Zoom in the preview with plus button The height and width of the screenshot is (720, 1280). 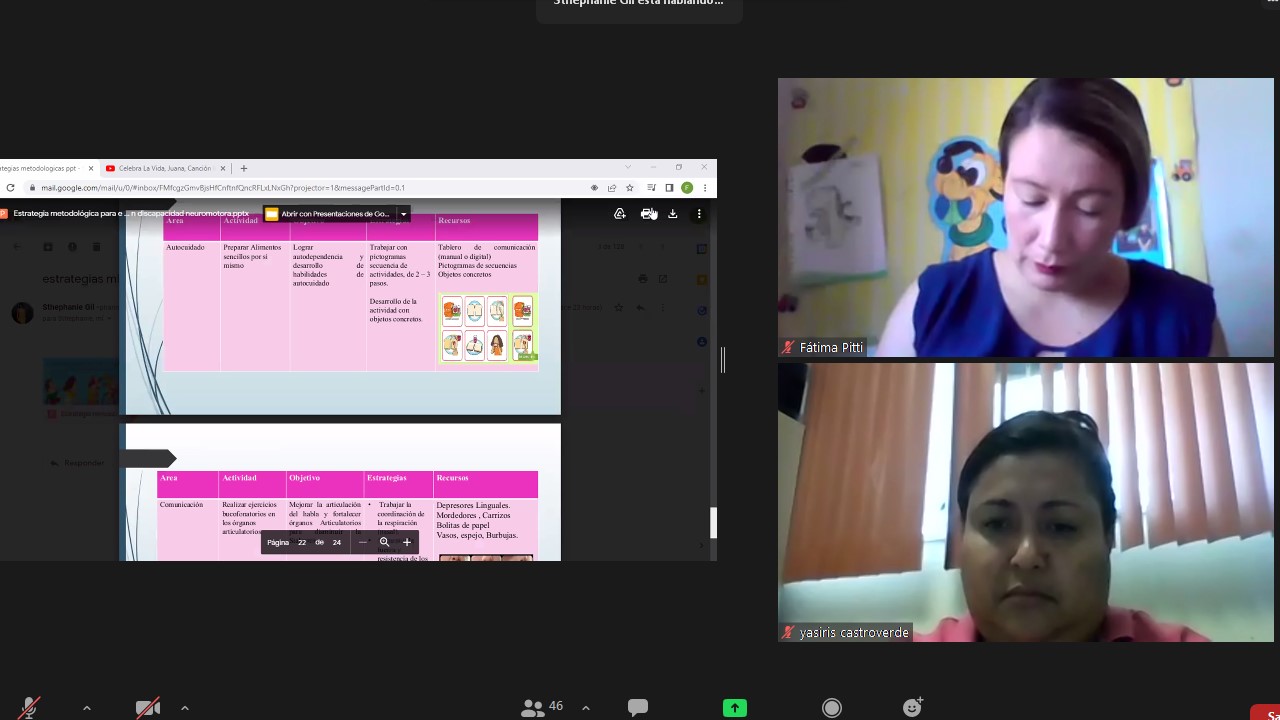tap(407, 542)
